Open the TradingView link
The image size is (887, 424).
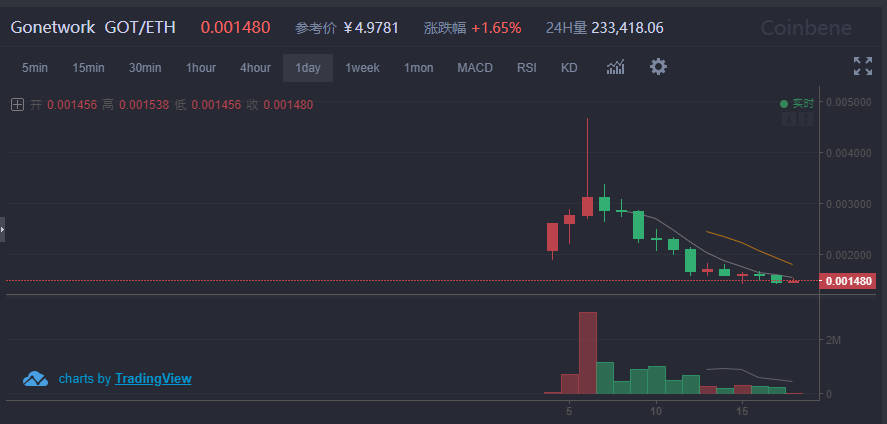click(x=153, y=379)
